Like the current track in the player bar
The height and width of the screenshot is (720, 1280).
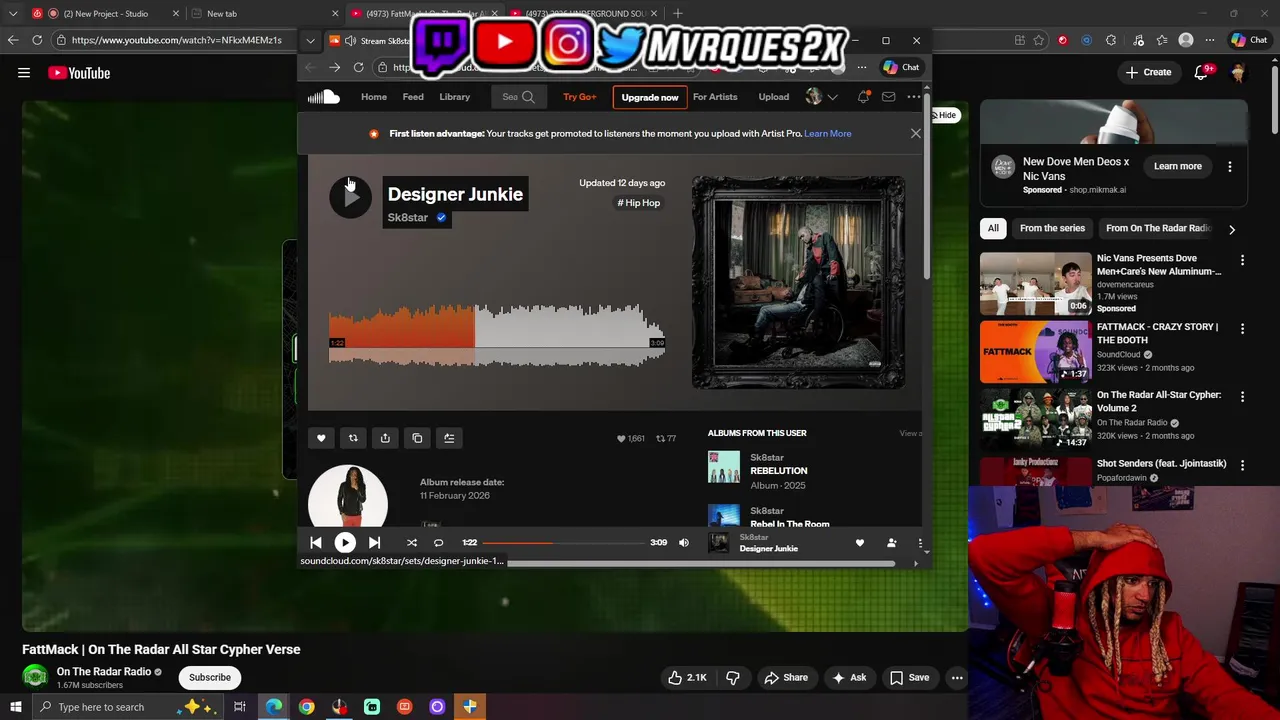tap(859, 543)
